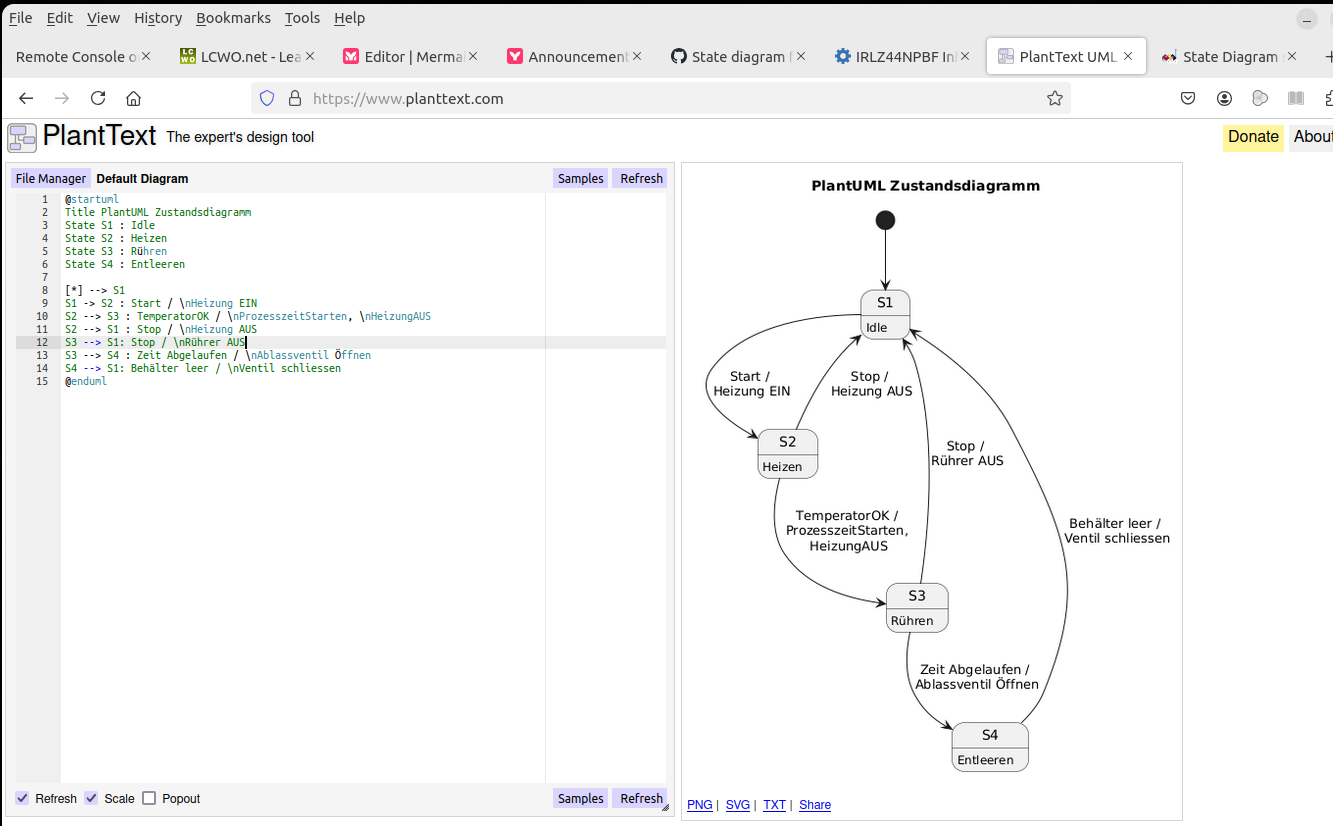Click the File Manager button
Viewport: 1333px width, 826px height.
51,178
